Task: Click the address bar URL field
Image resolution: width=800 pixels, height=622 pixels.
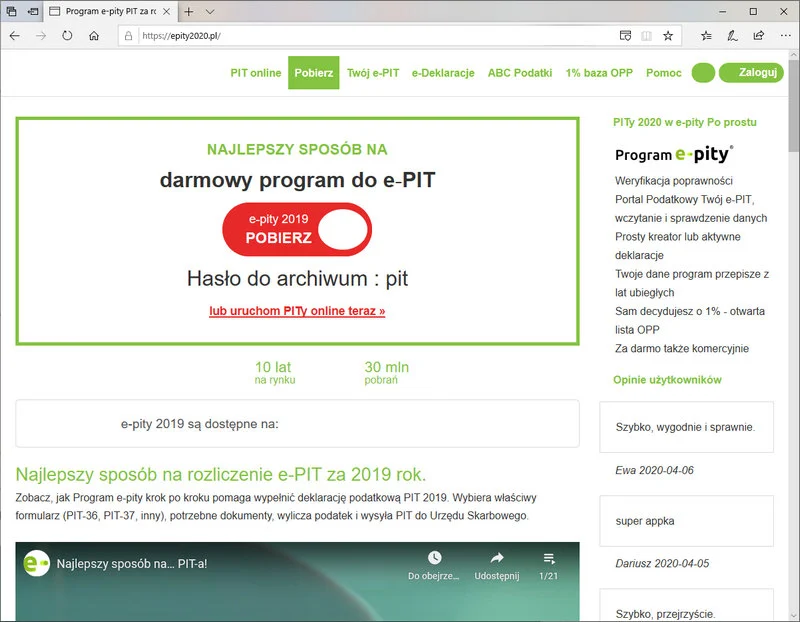Action: click(x=370, y=35)
